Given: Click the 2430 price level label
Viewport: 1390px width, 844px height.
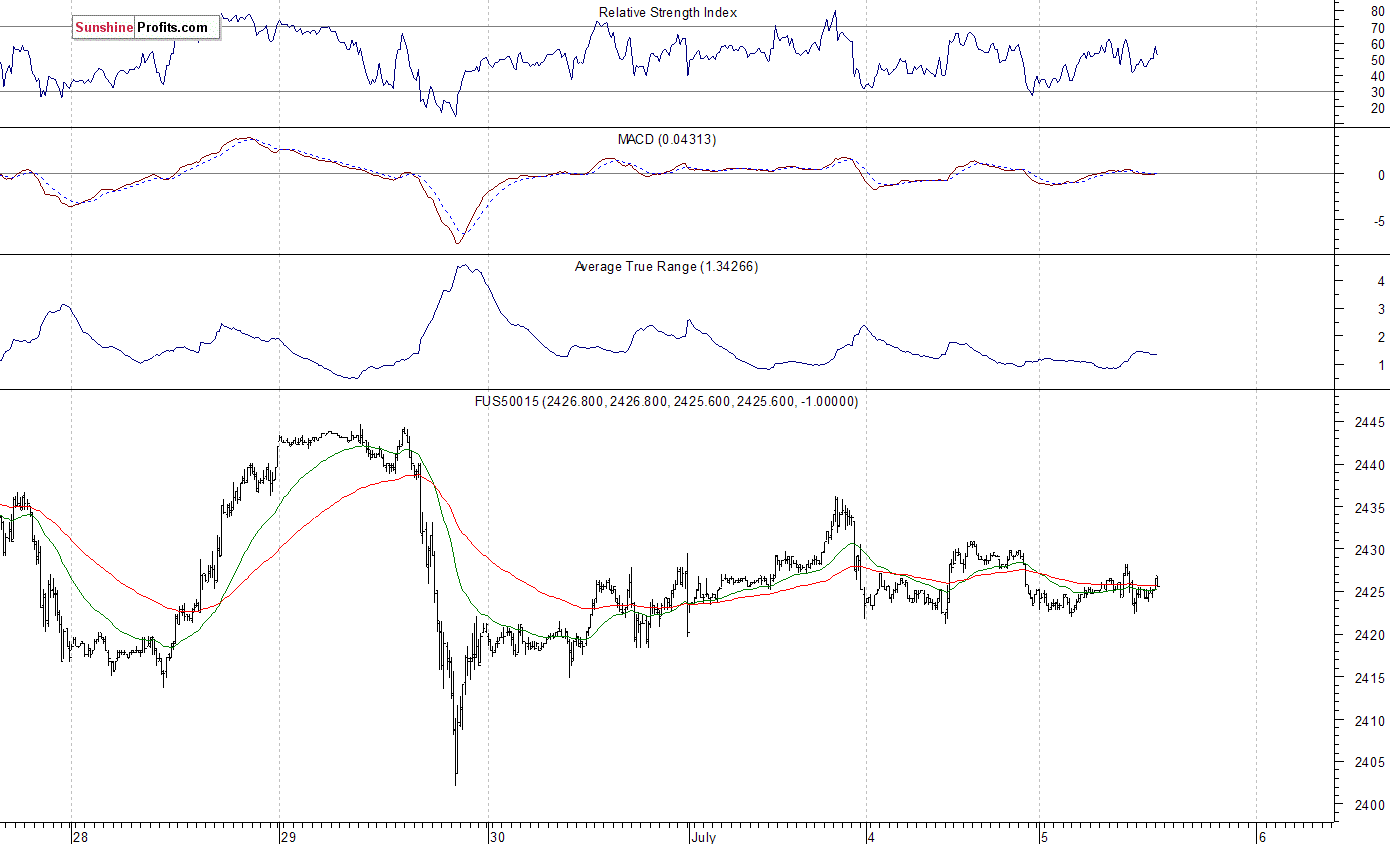Looking at the screenshot, I should tap(1370, 550).
